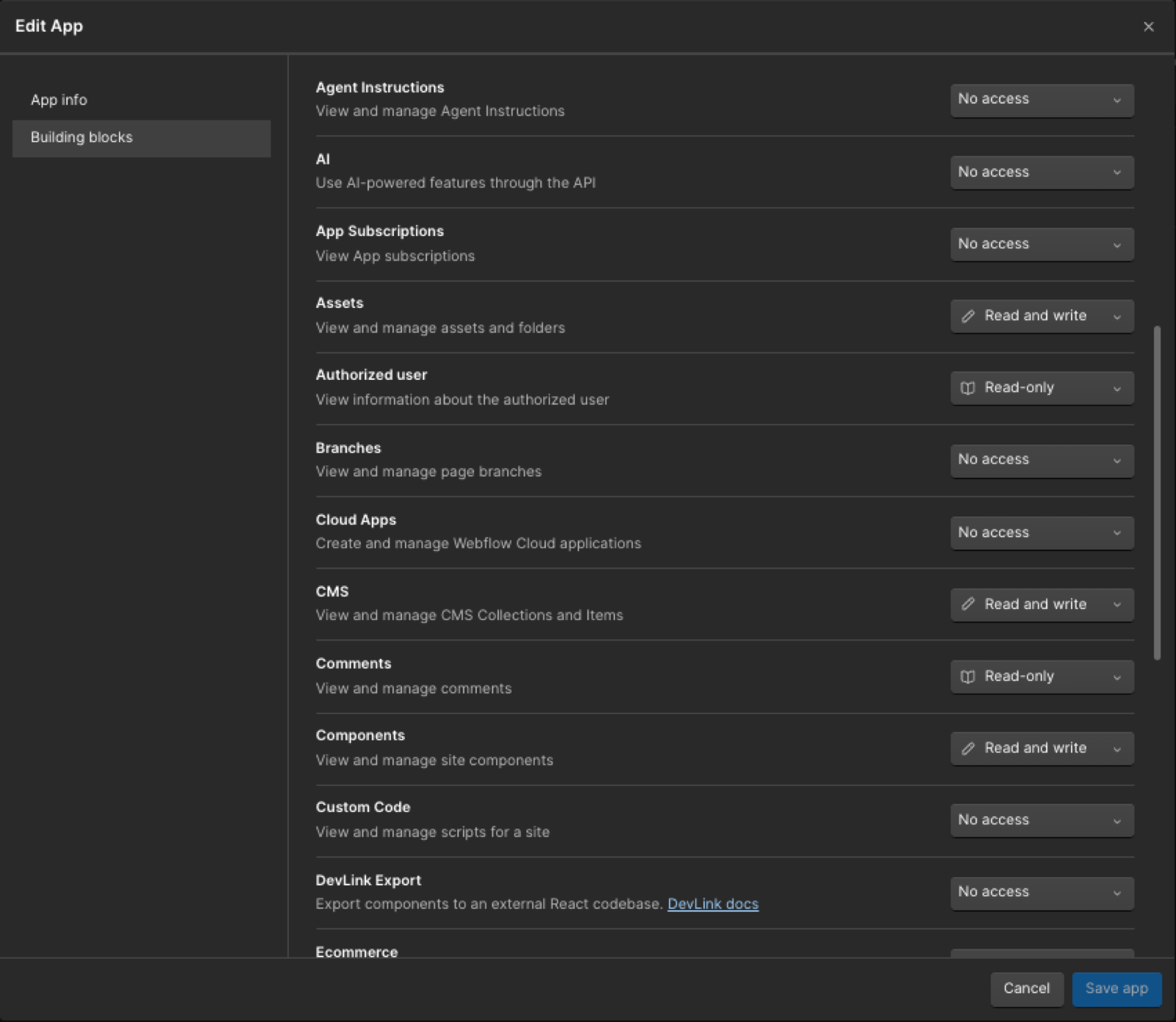Click the DevLink Export heading
The height and width of the screenshot is (1022, 1176).
point(368,880)
